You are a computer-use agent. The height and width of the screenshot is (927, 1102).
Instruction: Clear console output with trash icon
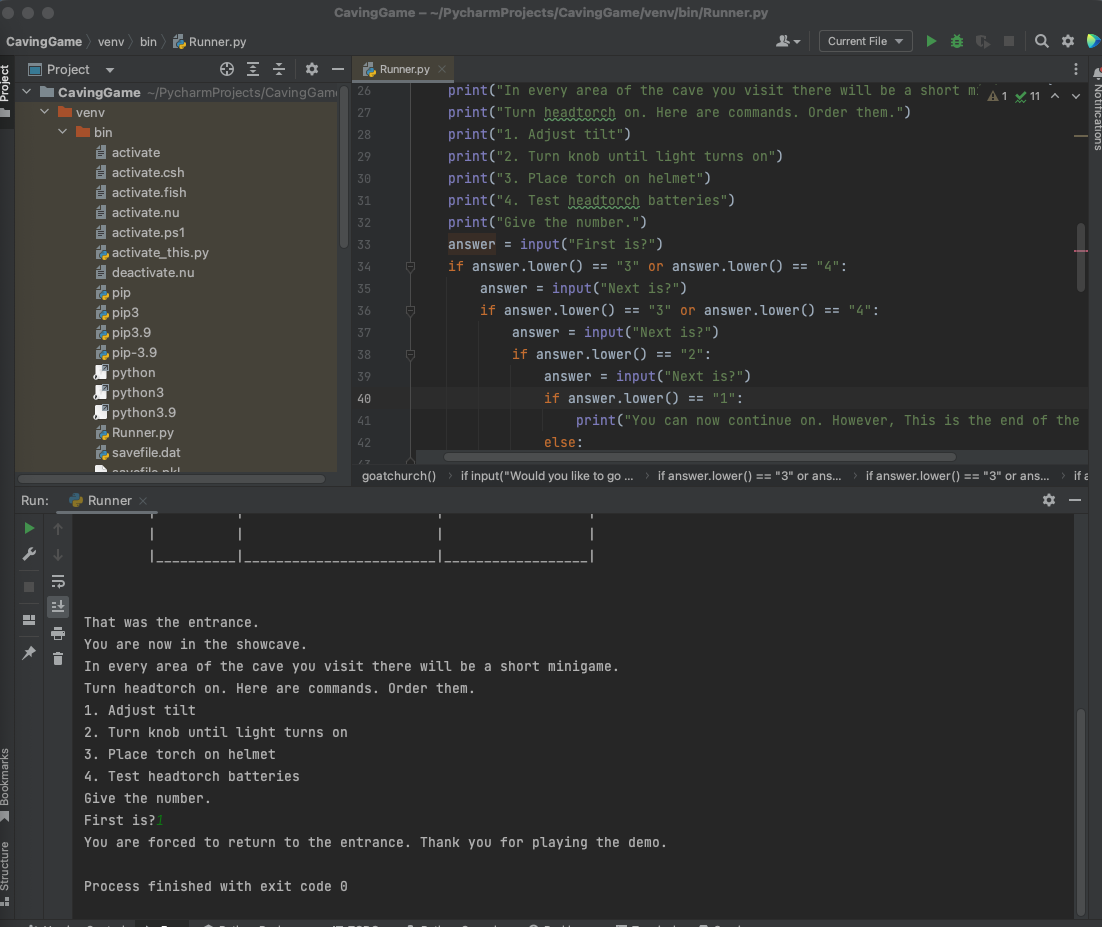pos(58,658)
